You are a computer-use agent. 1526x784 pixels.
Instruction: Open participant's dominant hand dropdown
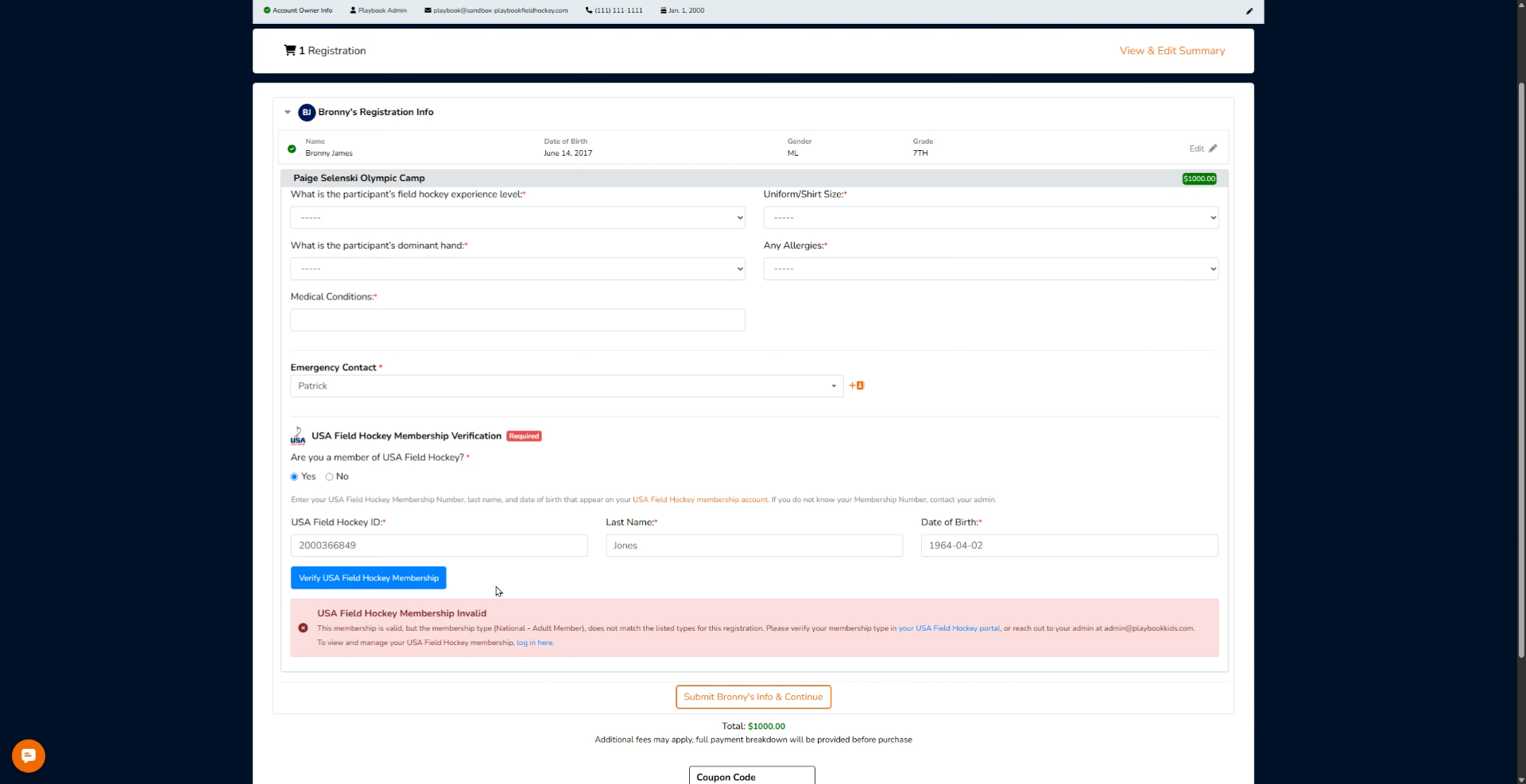click(517, 268)
